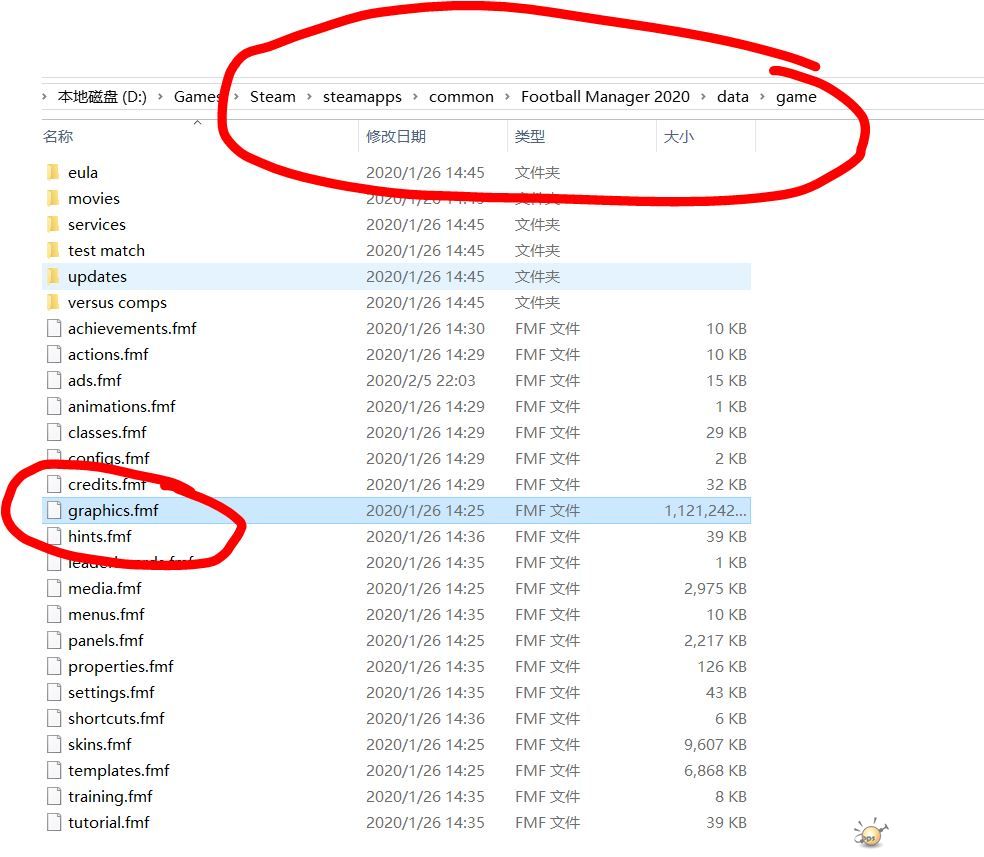This screenshot has width=984, height=857.
Task: Select file name media.fmf
Action: (x=105, y=588)
